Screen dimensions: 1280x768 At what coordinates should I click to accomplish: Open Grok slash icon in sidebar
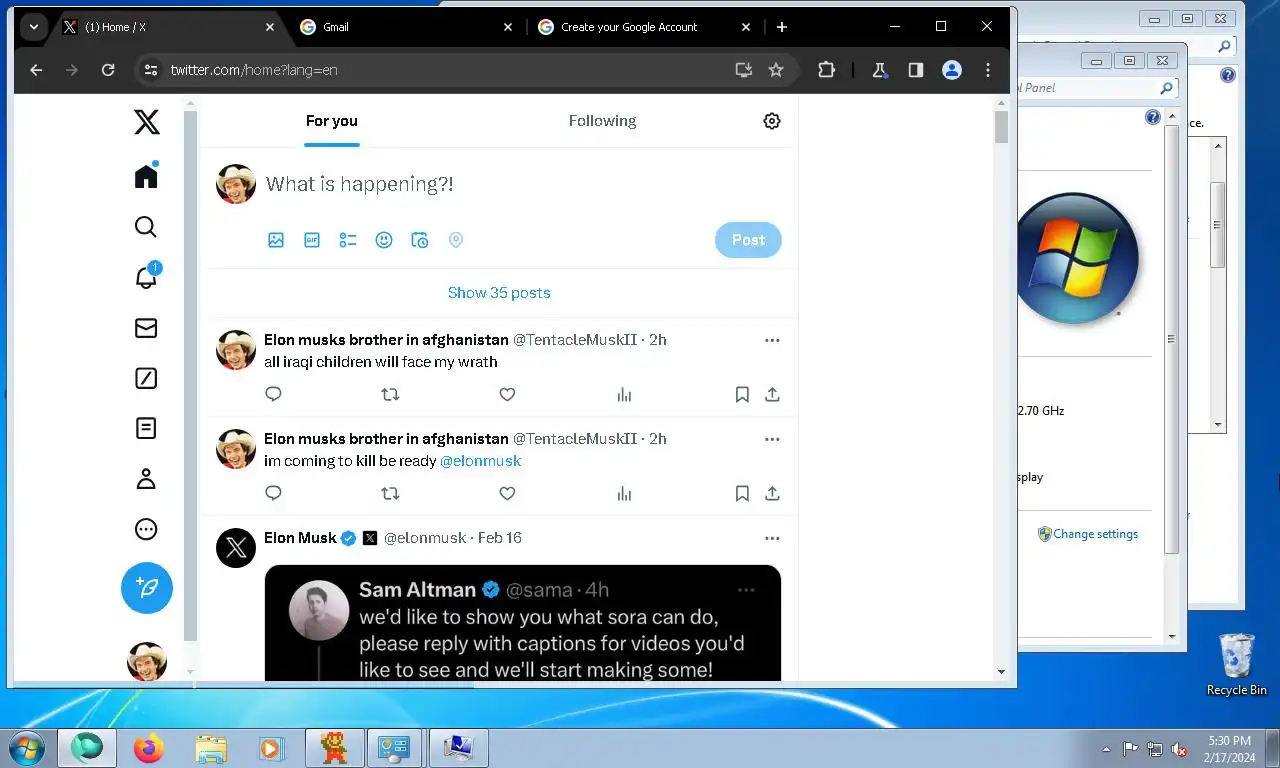tap(146, 378)
